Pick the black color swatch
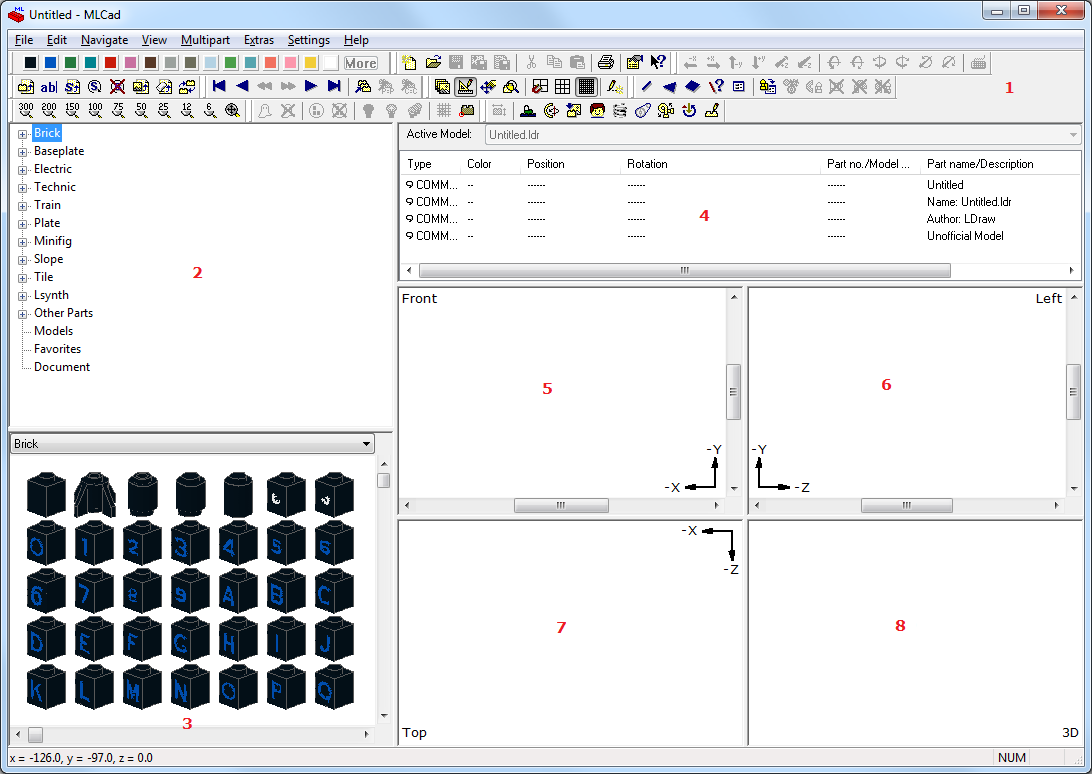 click(x=30, y=63)
